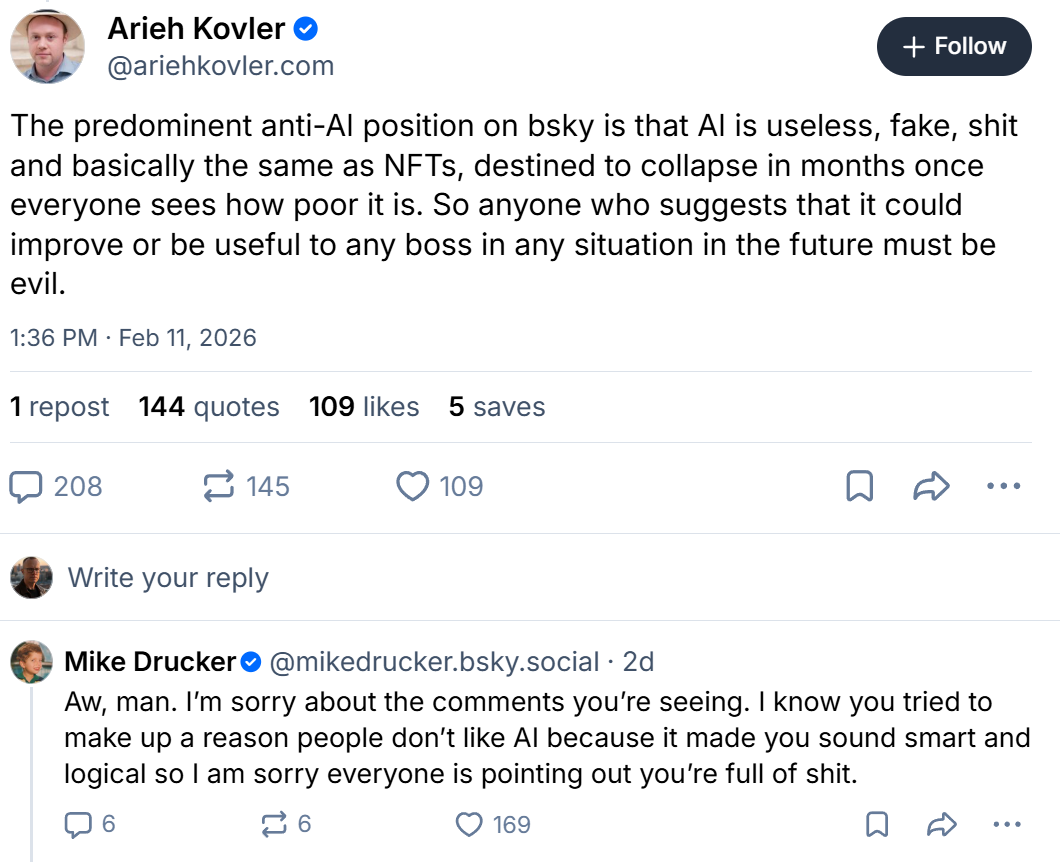Viewport: 1060px width, 862px height.
Task: Open more options menu on main post
Action: pyautogui.click(x=1003, y=487)
